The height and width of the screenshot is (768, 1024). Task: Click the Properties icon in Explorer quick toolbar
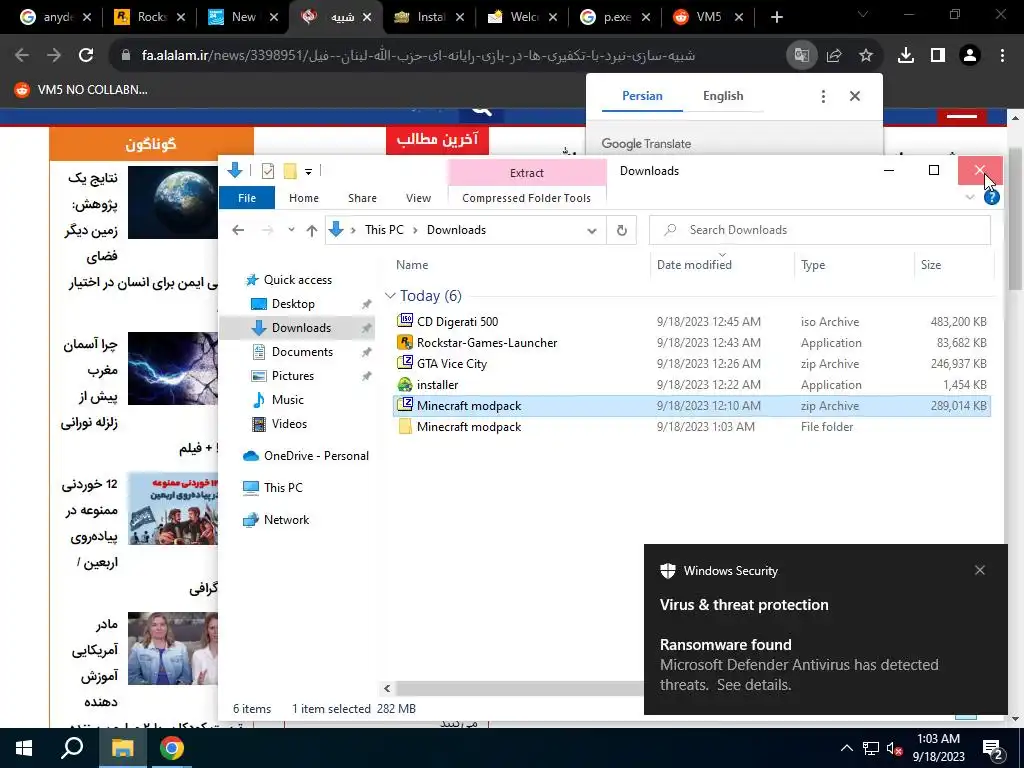(268, 171)
